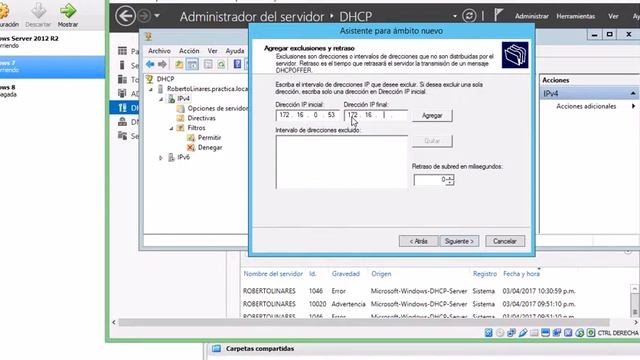
Task: Increase the subnet delay with the up arrow
Action: pos(449,177)
